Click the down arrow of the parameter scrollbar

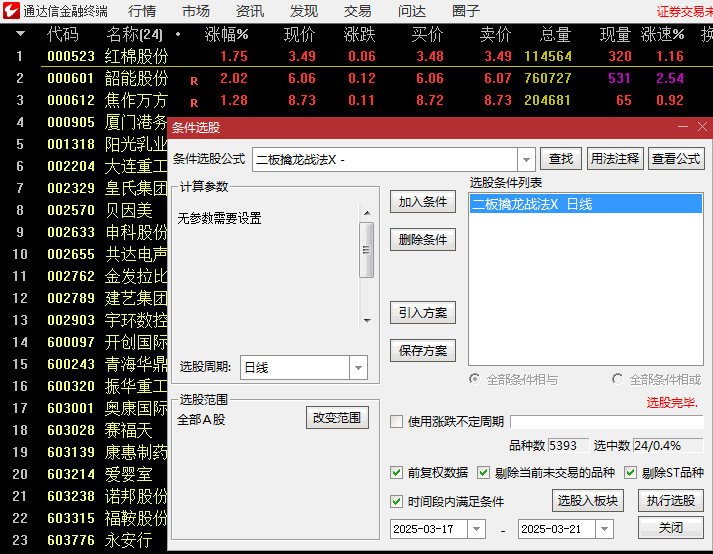[x=367, y=321]
